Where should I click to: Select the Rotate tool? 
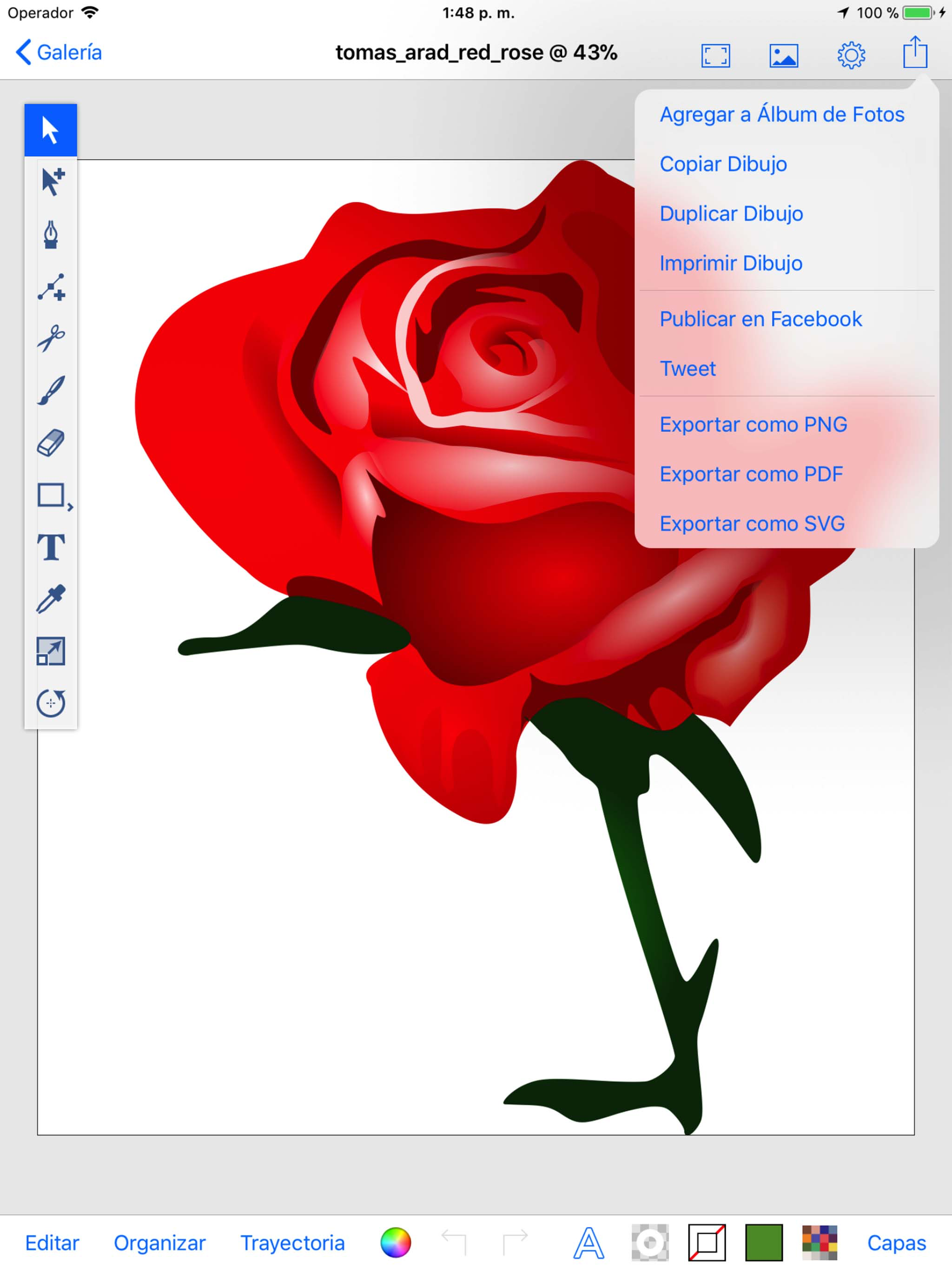(x=51, y=703)
